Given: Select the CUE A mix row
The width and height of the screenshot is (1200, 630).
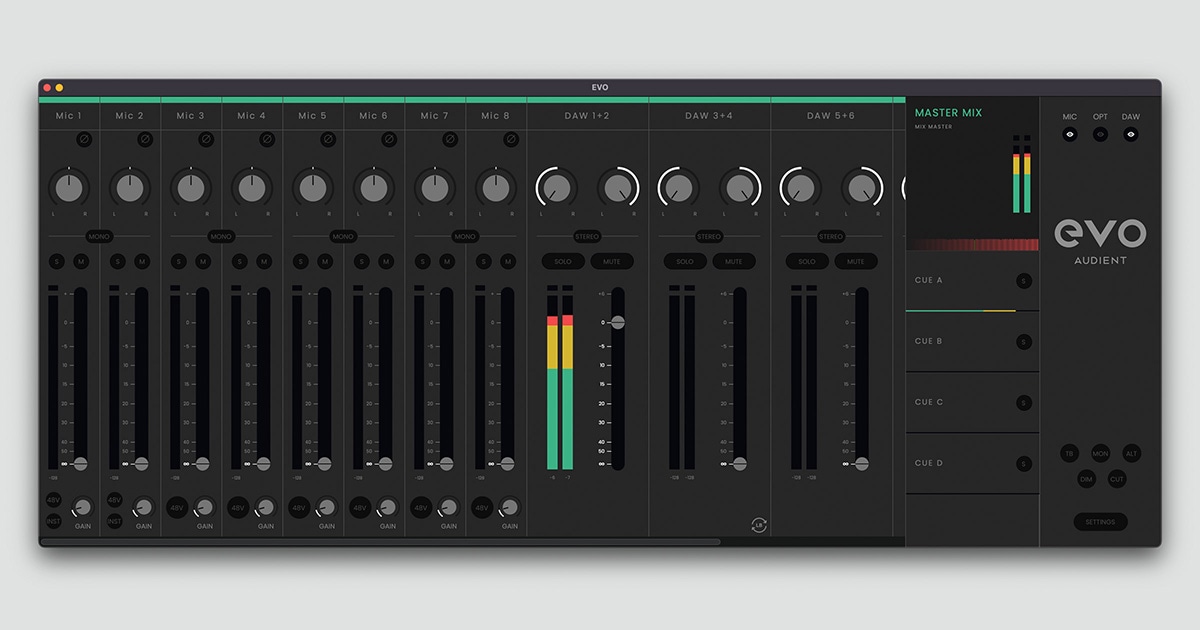Looking at the screenshot, I should click(972, 281).
